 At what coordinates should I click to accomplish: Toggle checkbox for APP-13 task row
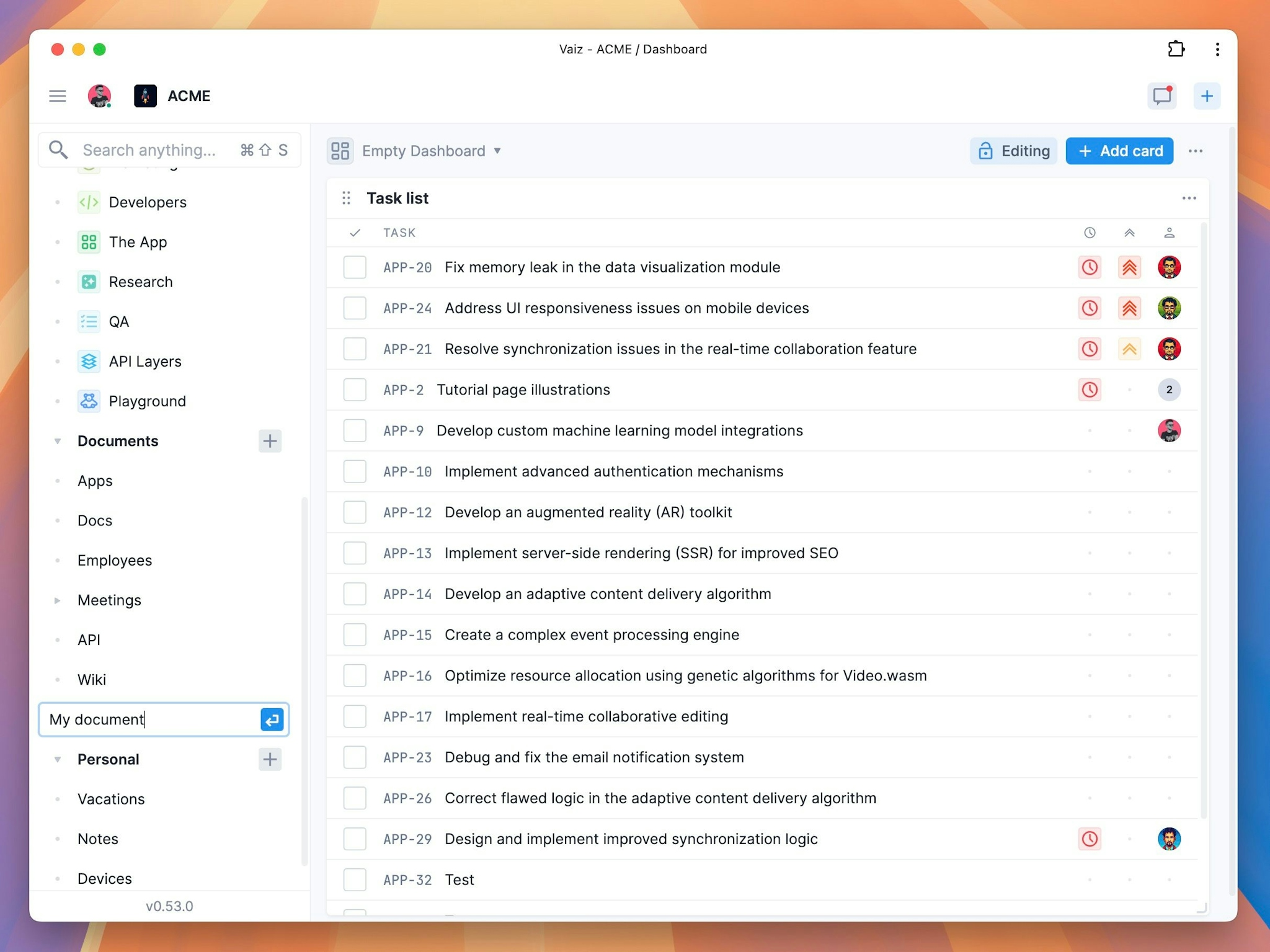(357, 553)
